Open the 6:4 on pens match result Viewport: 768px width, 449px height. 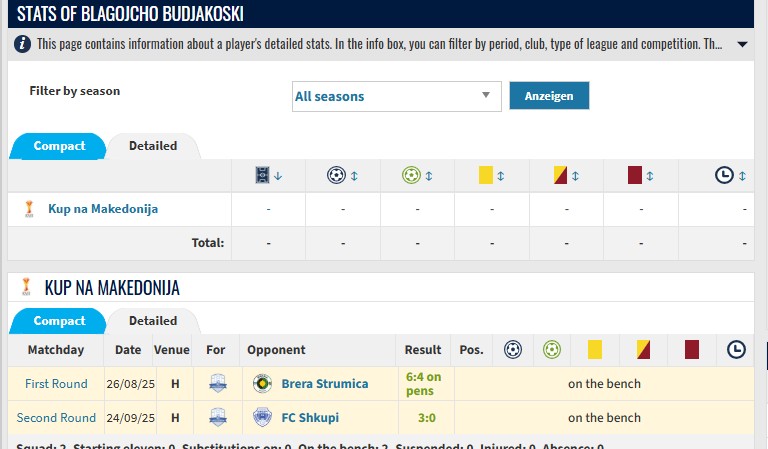tap(423, 384)
